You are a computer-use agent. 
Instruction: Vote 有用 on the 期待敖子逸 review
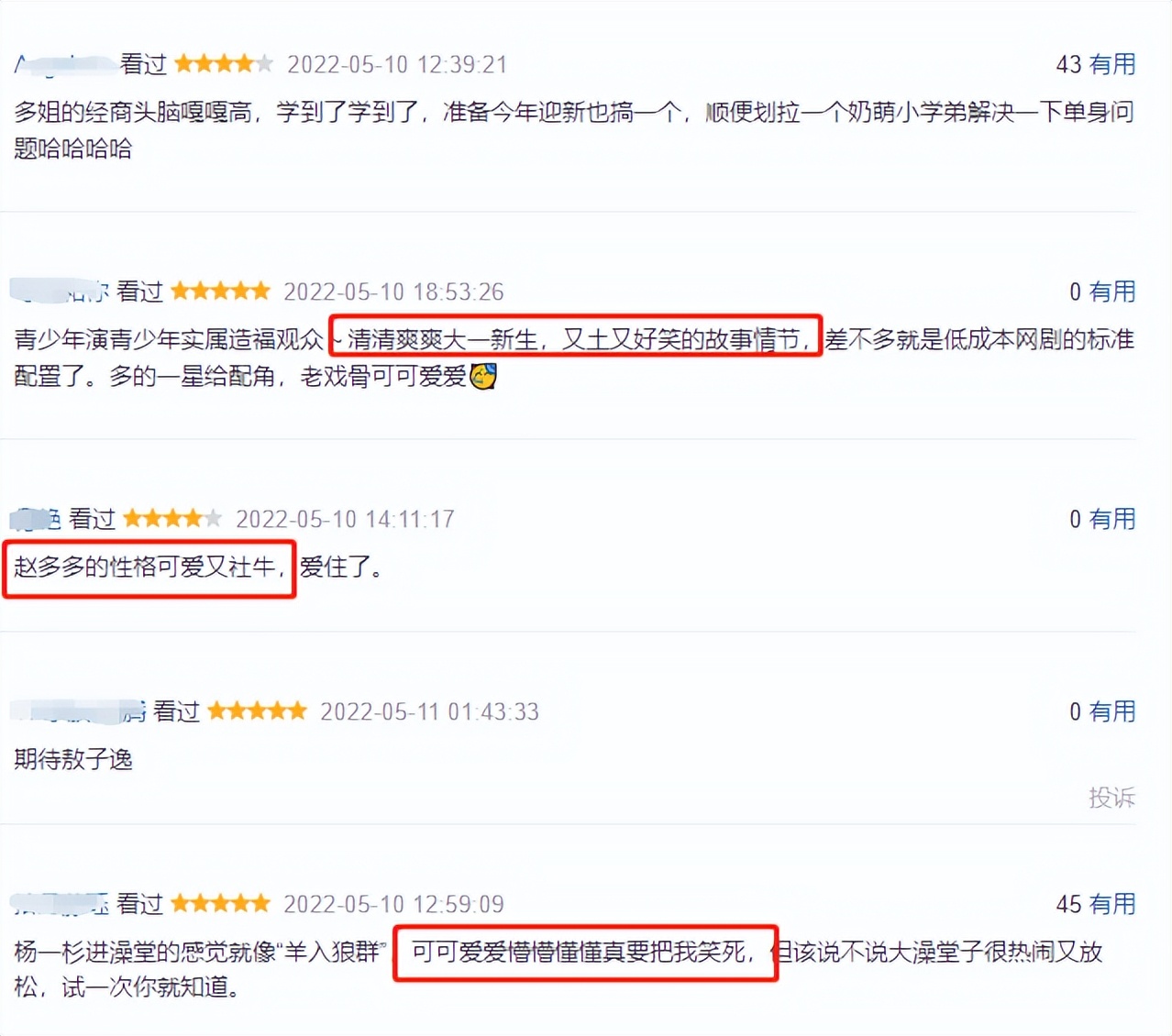coord(1101,711)
